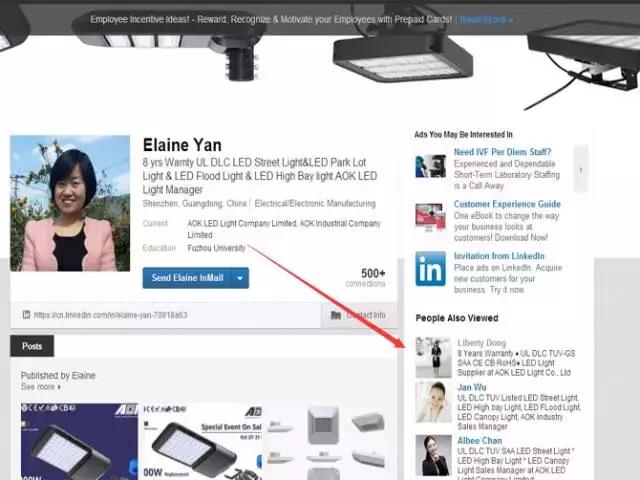The image size is (640, 480).
Task: Open the dropdown arrow beside Send Elaine InMail
Action: pos(239,278)
